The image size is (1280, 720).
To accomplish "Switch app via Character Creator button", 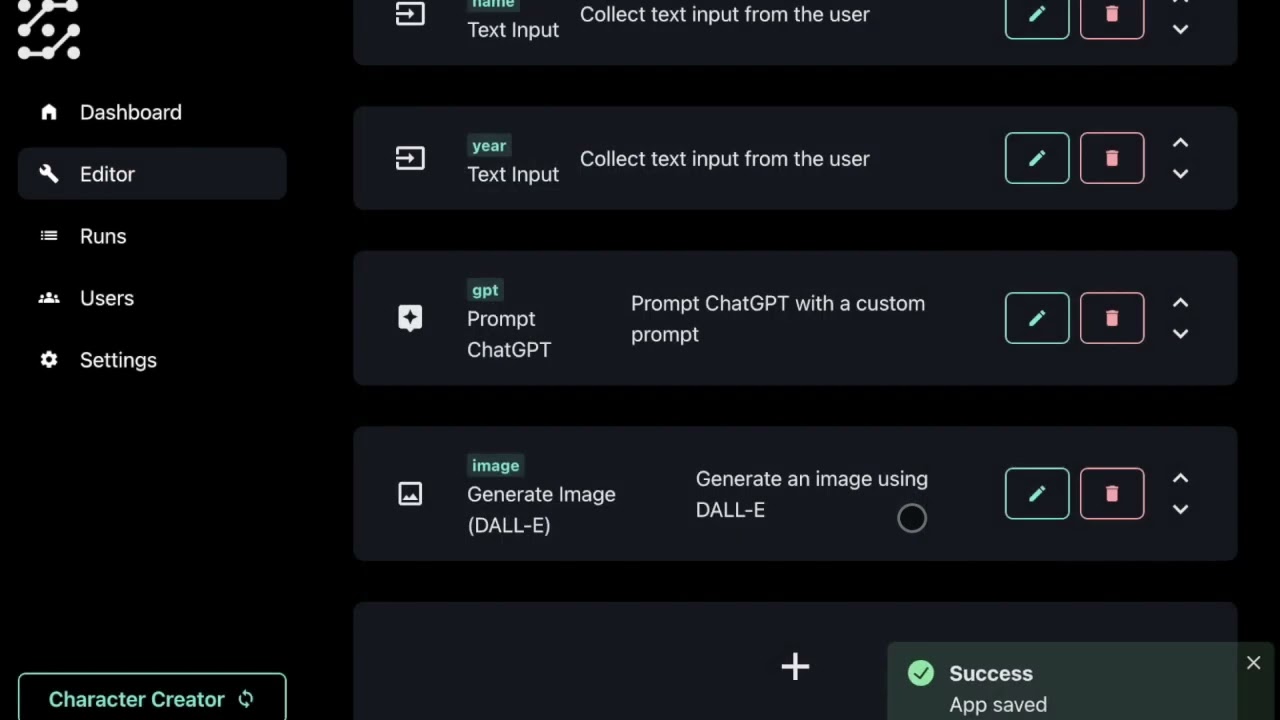I will coord(152,699).
